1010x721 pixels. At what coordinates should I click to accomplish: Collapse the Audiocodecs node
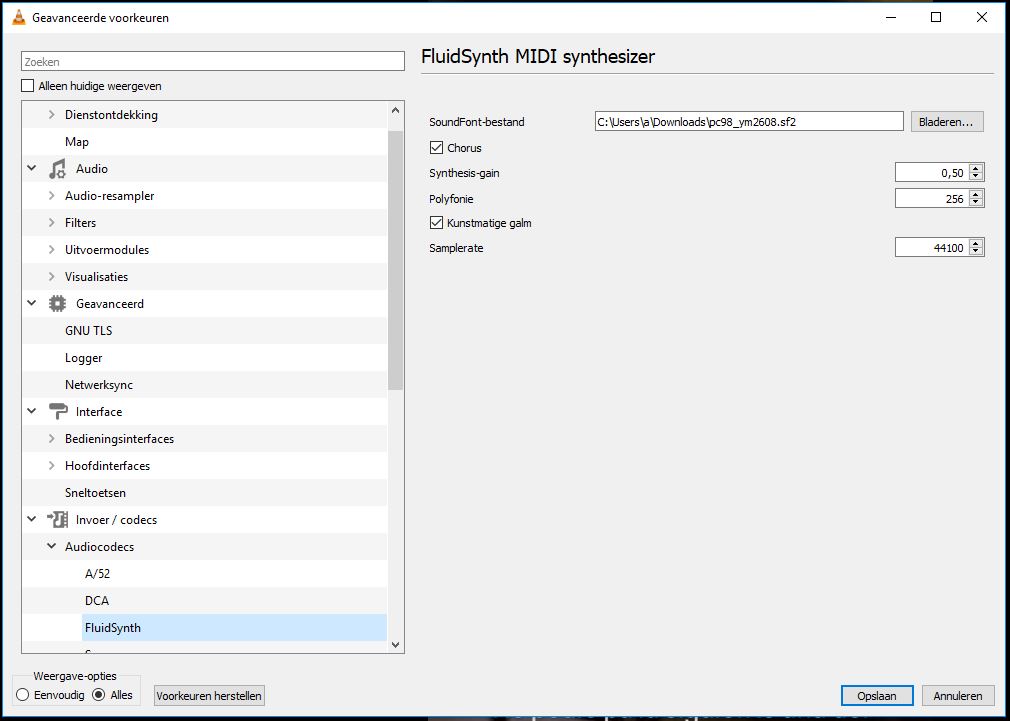tap(52, 546)
